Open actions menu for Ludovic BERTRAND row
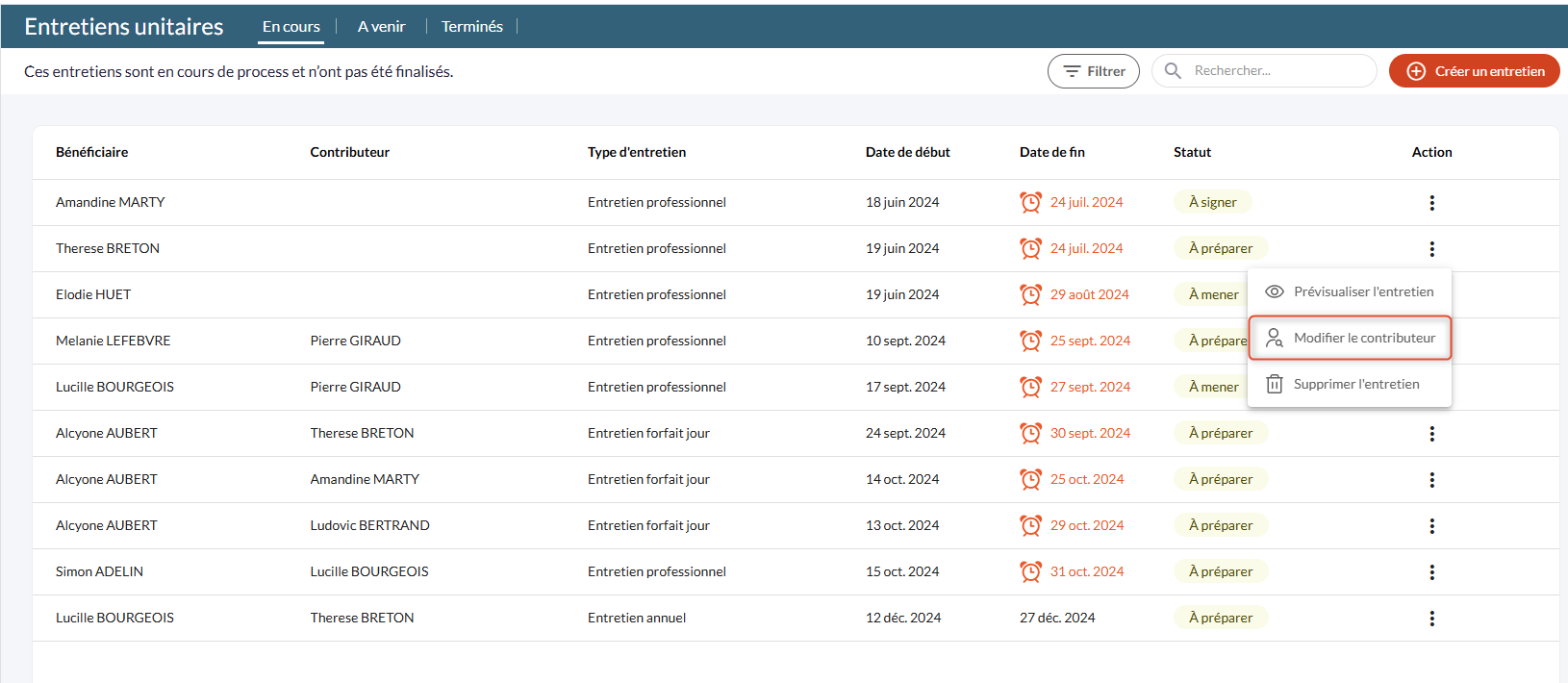Viewport: 1568px width, 683px height. pos(1431,526)
